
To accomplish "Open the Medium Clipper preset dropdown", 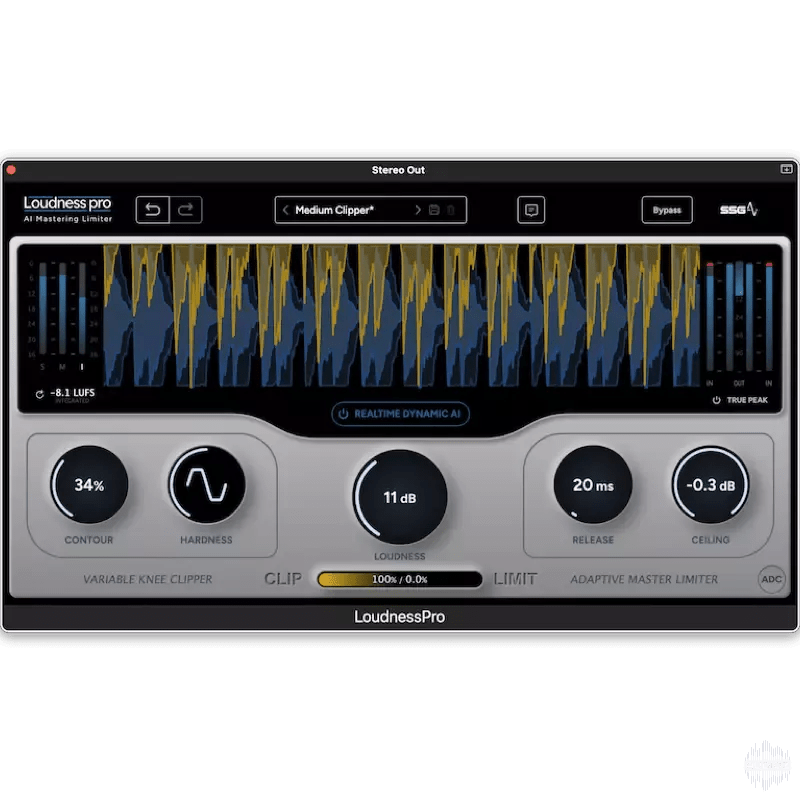I will [x=370, y=210].
